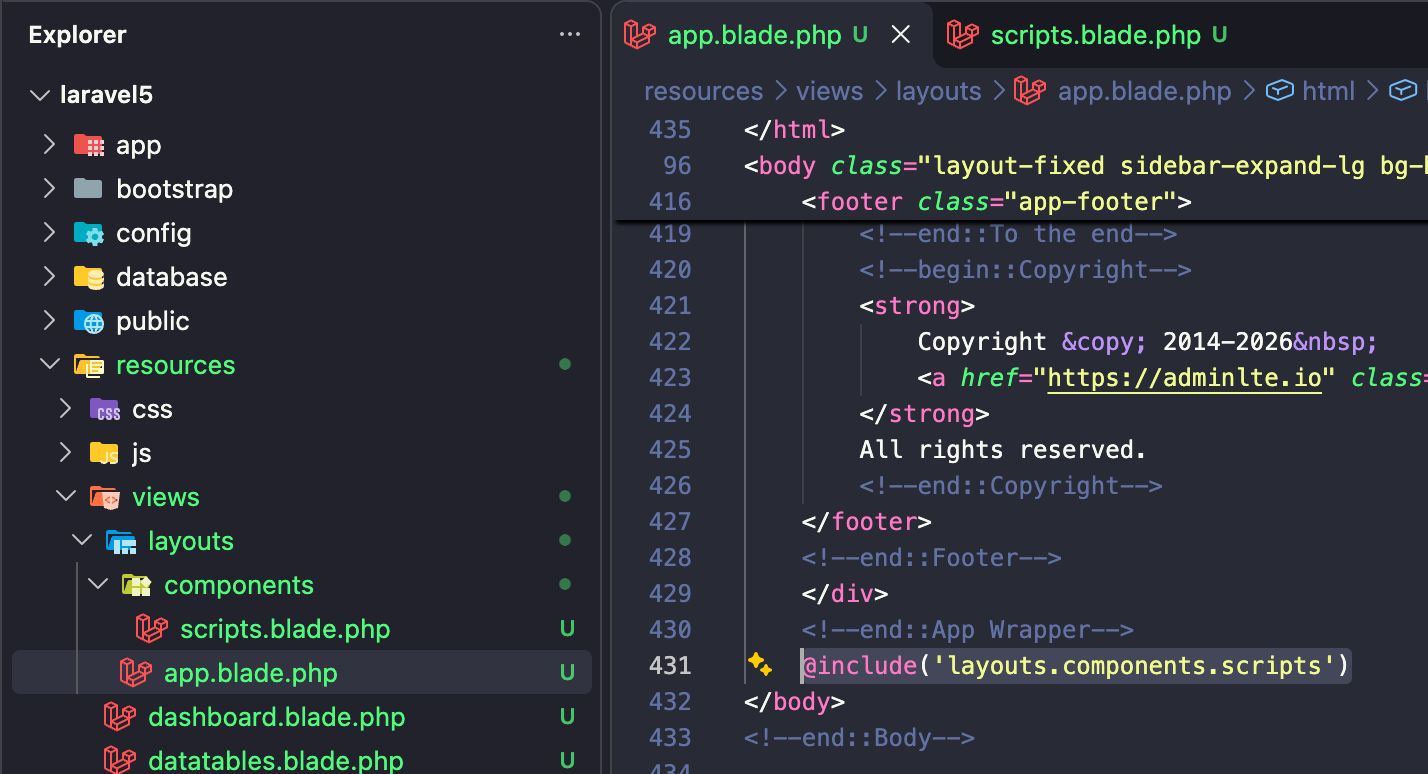Screen dimensions: 1428x774
Task: Collapse the laravel5 root folder
Action: click(40, 96)
